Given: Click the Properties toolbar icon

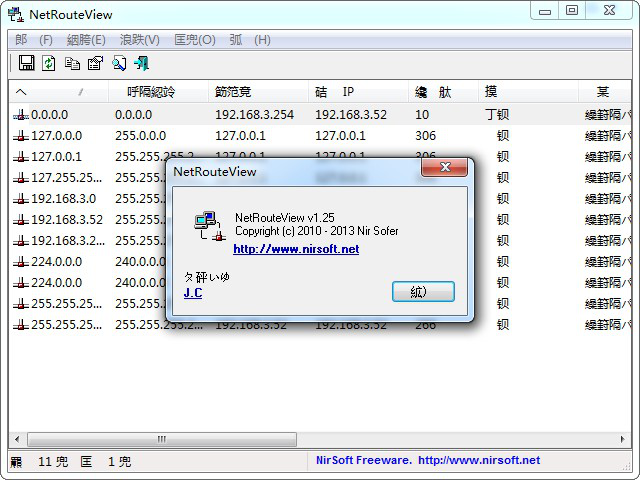Looking at the screenshot, I should [96, 63].
